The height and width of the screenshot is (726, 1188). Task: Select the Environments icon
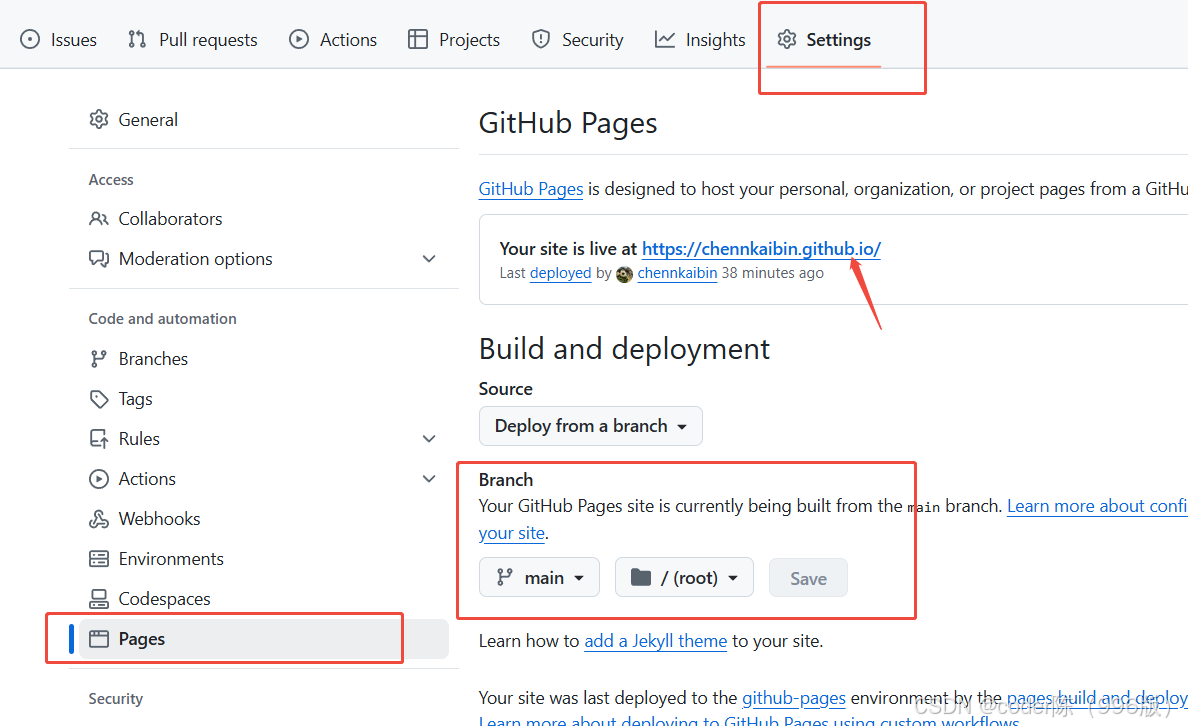click(101, 558)
